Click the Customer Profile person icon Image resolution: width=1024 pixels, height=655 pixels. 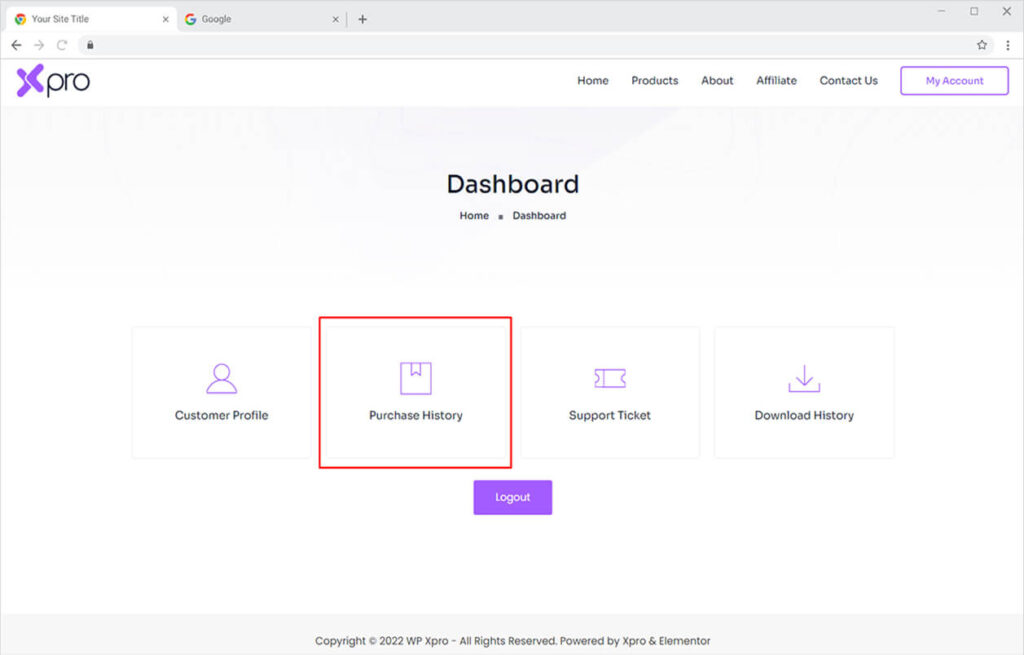(221, 378)
